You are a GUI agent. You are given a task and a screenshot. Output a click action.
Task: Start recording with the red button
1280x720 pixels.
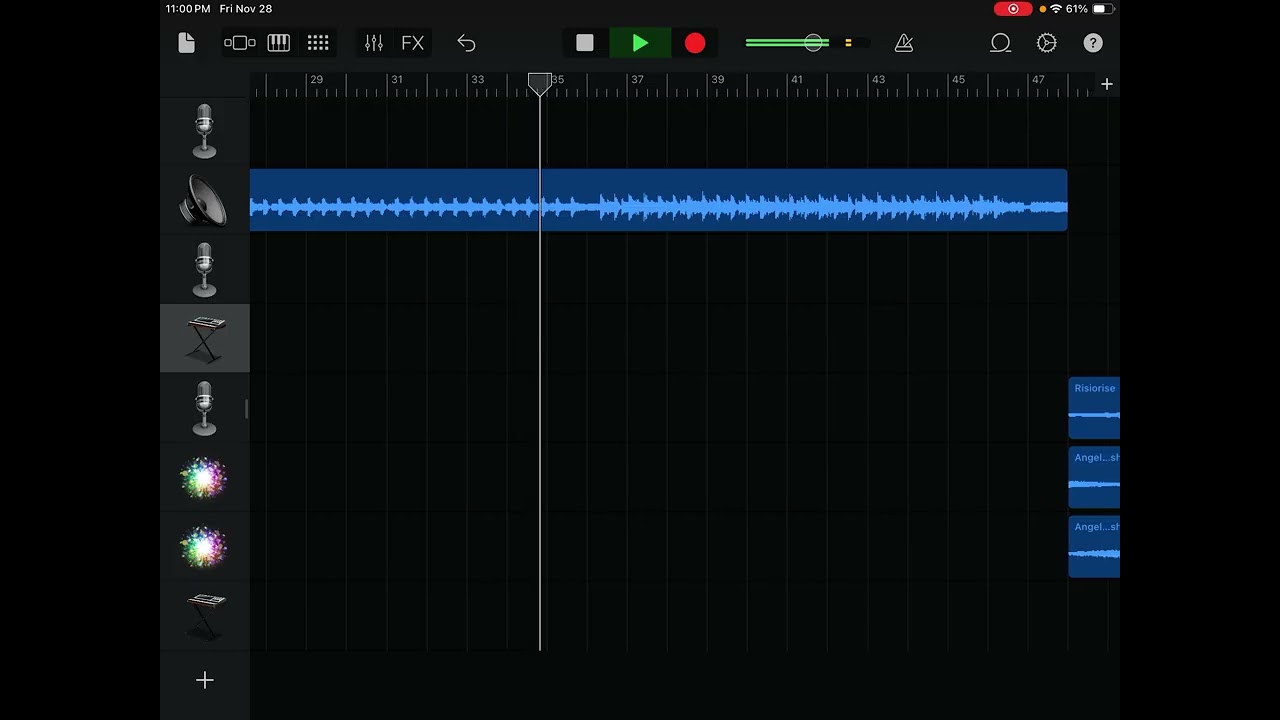(695, 43)
